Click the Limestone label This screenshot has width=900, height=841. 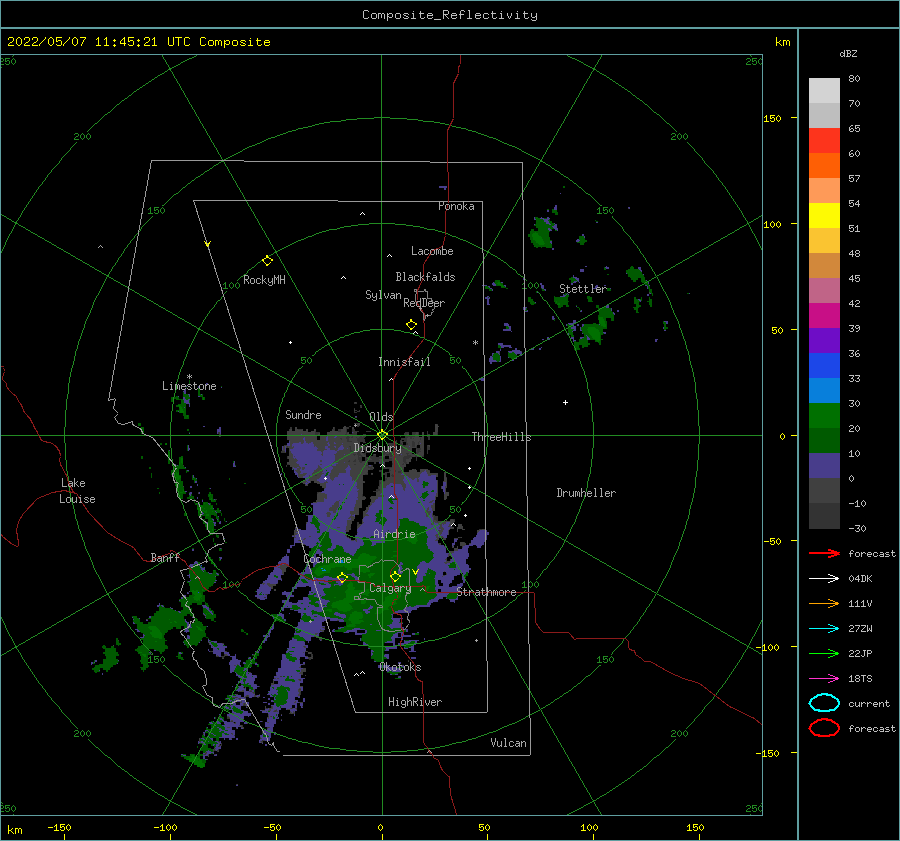click(189, 386)
